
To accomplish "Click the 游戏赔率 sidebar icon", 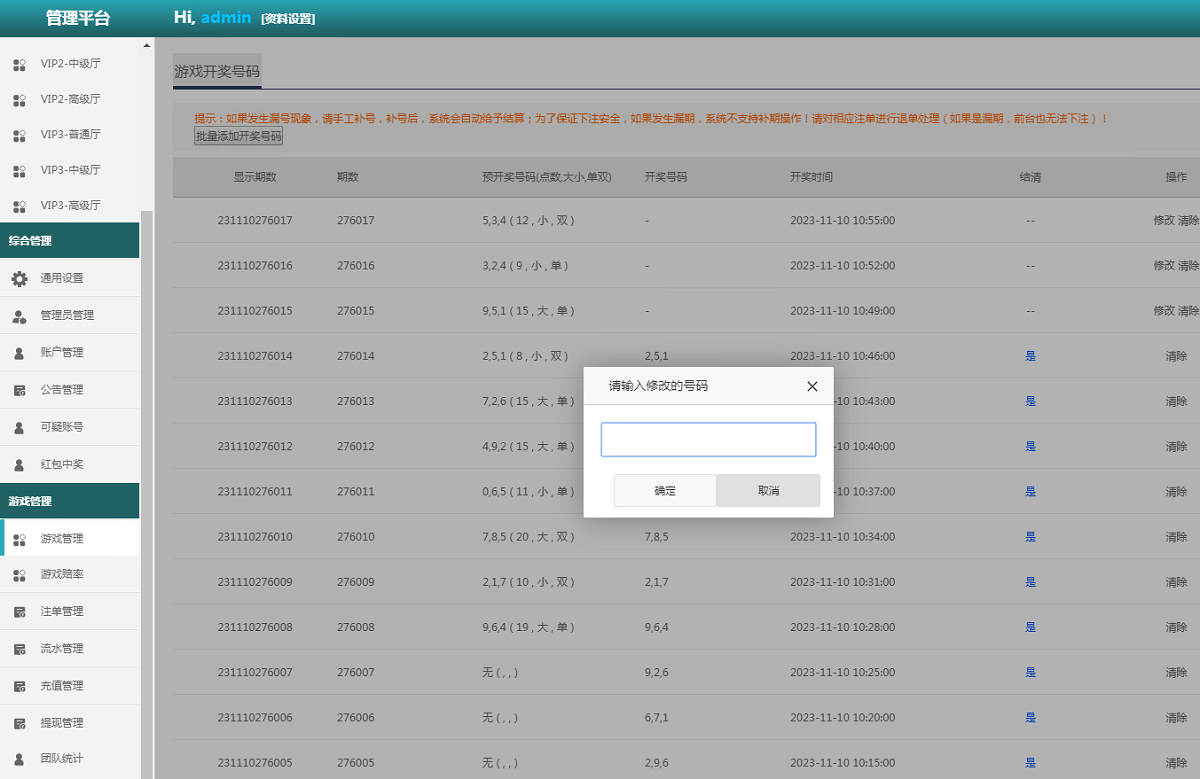I will tap(19, 575).
